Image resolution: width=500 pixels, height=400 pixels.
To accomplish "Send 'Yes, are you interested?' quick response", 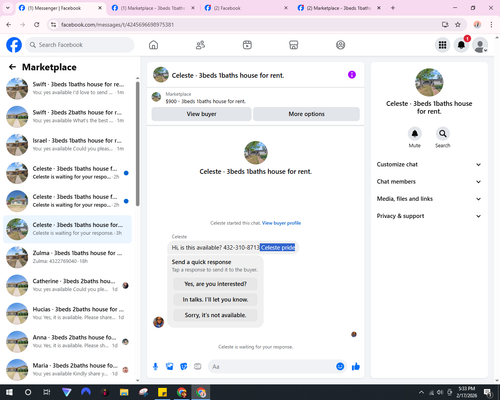I will coord(215,284).
